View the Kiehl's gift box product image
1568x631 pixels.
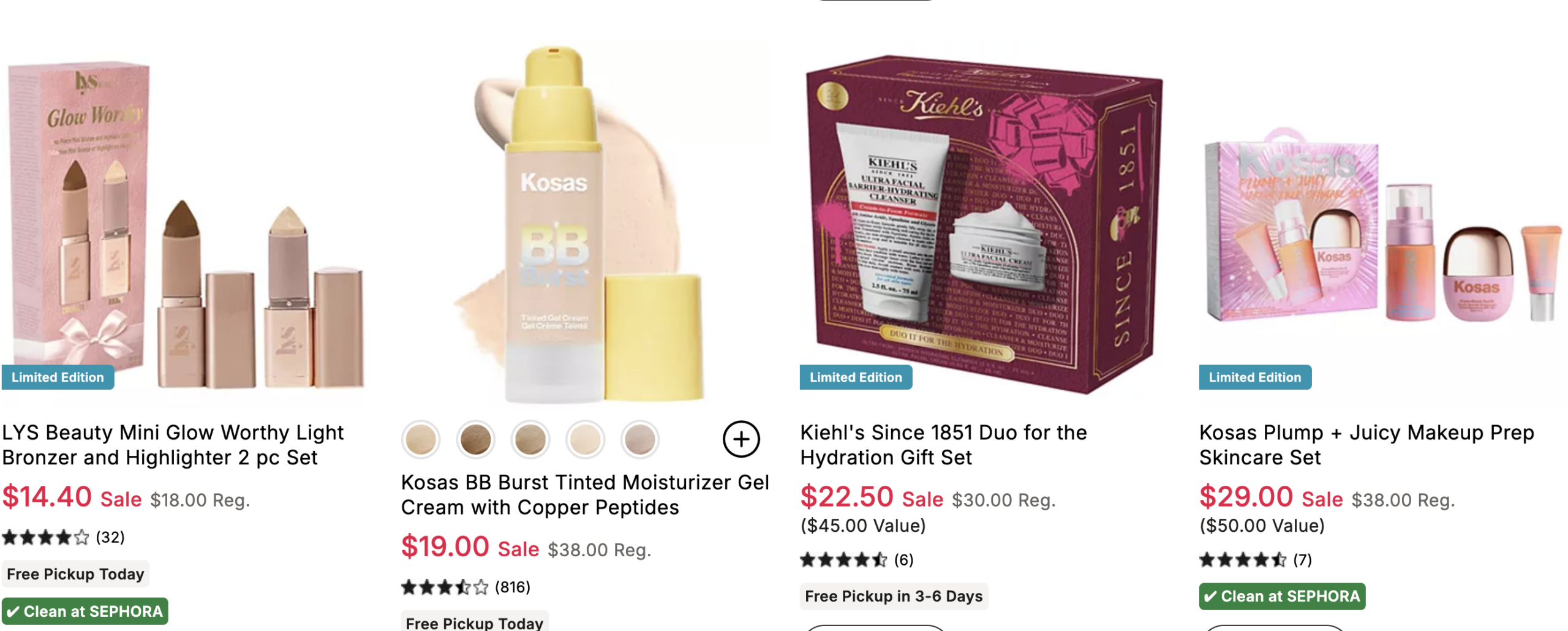coord(983,224)
